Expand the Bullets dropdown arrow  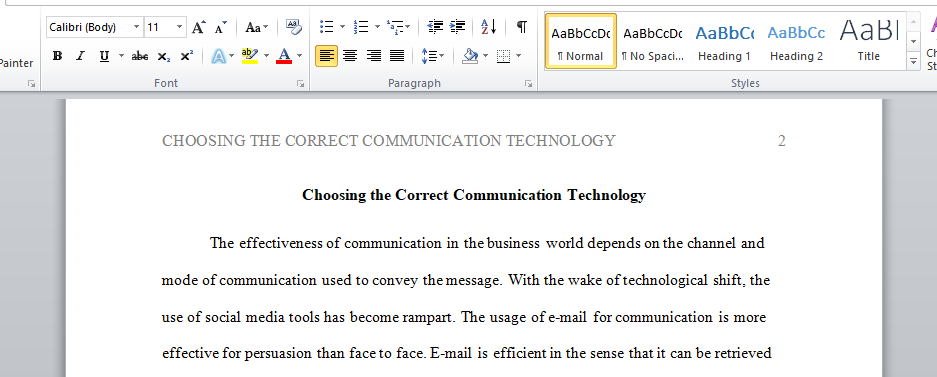tap(342, 27)
